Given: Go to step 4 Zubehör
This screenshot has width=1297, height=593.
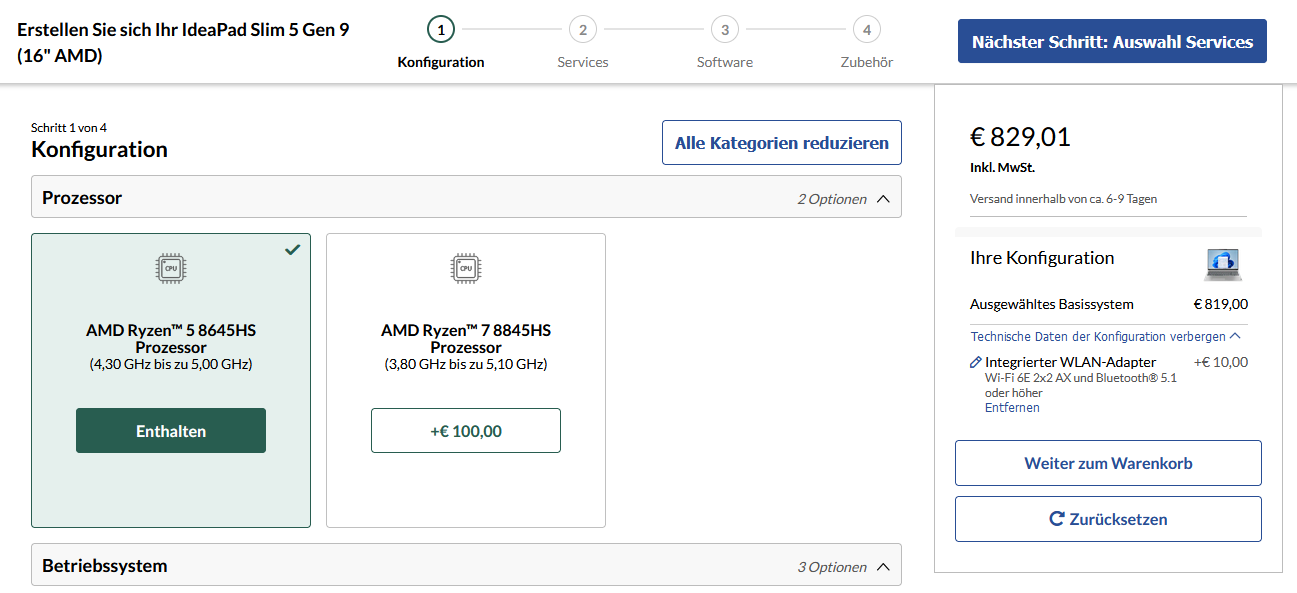Looking at the screenshot, I should pyautogui.click(x=867, y=30).
